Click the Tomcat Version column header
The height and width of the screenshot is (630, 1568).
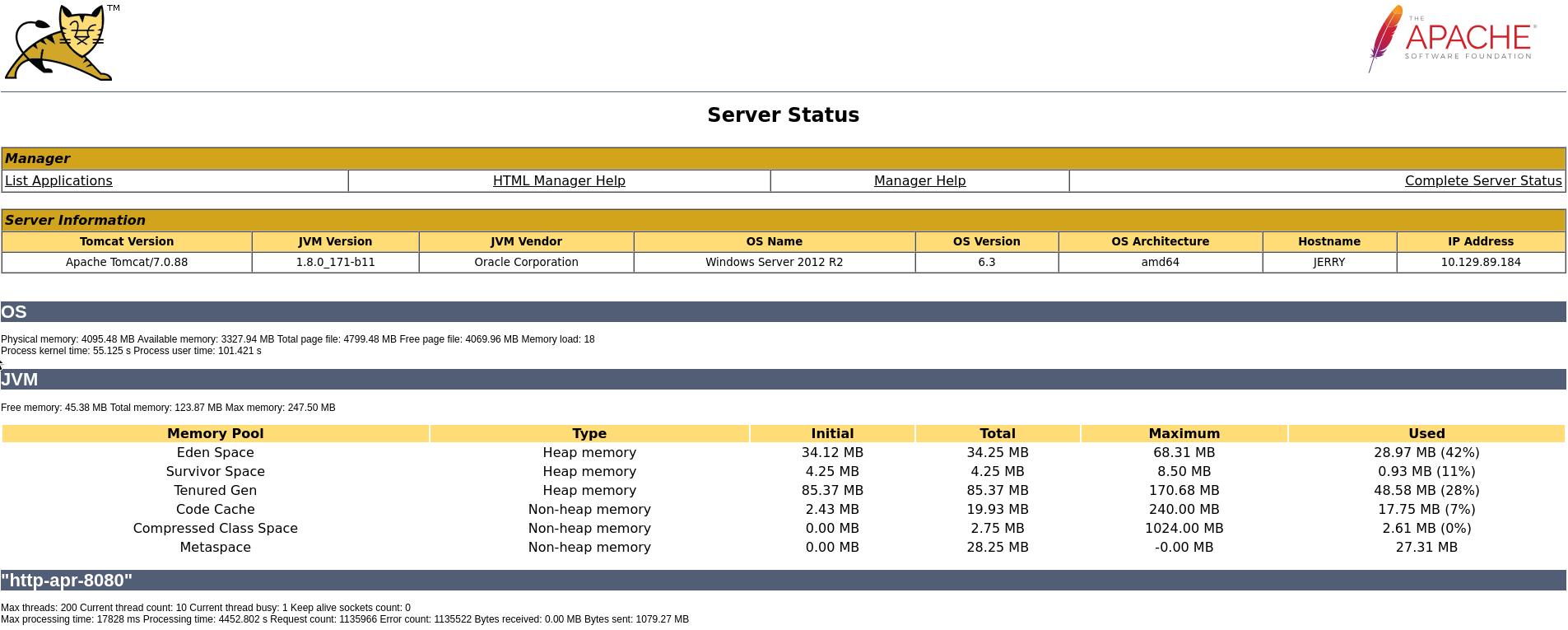(127, 241)
